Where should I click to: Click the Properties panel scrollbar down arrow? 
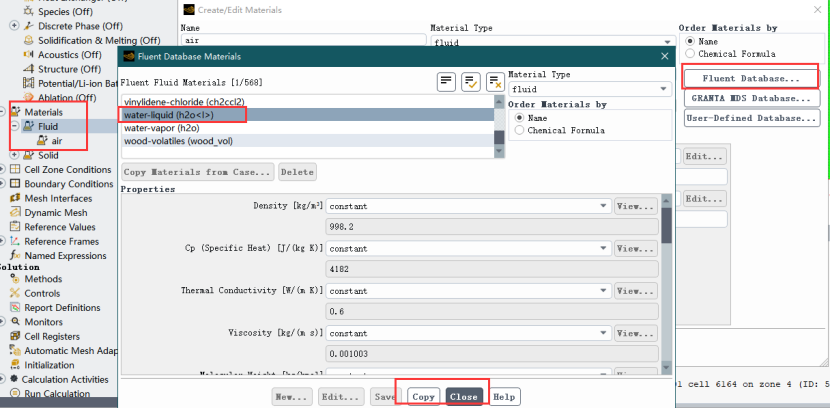666,367
